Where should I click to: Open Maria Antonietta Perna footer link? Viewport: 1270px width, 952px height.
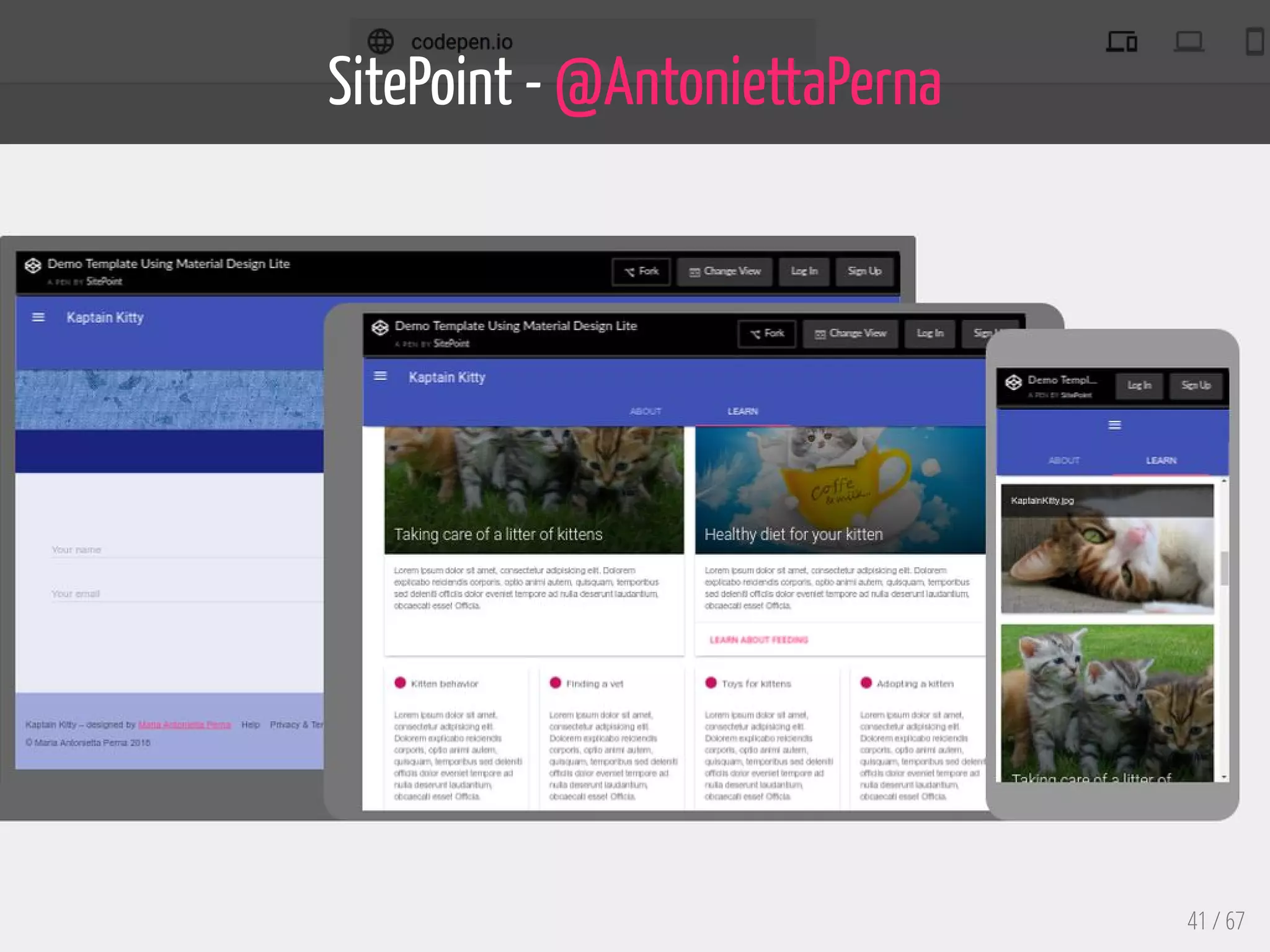(184, 725)
